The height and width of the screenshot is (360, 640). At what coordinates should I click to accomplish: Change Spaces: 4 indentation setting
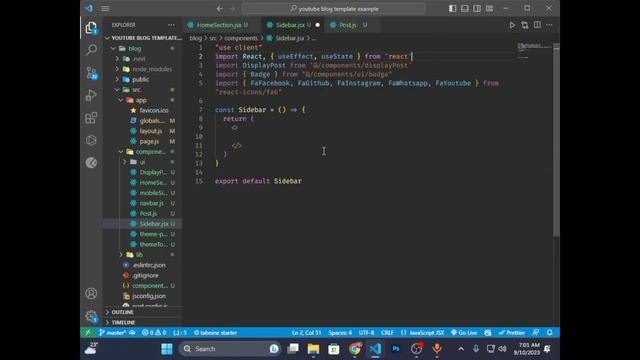[340, 333]
